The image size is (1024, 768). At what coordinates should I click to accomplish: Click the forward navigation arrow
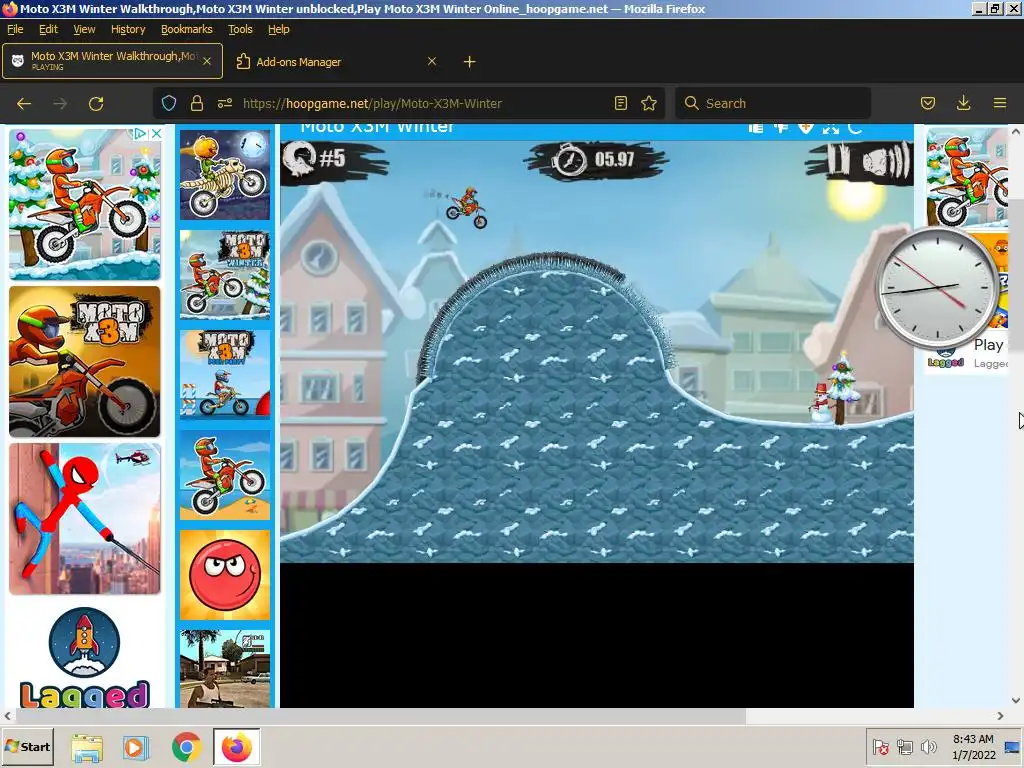[x=60, y=103]
